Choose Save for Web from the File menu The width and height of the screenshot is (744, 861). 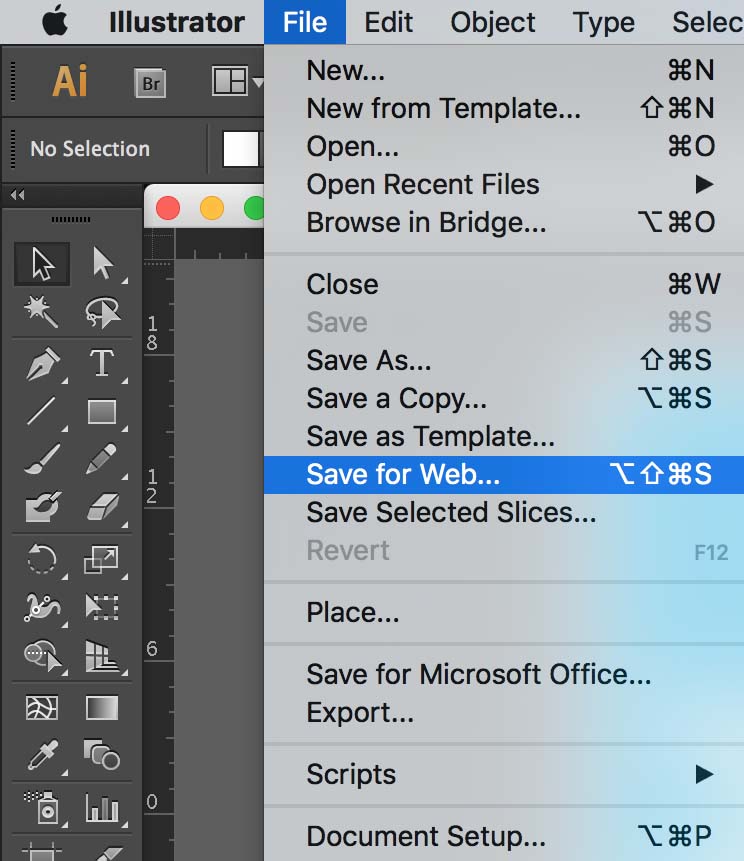pos(403,474)
